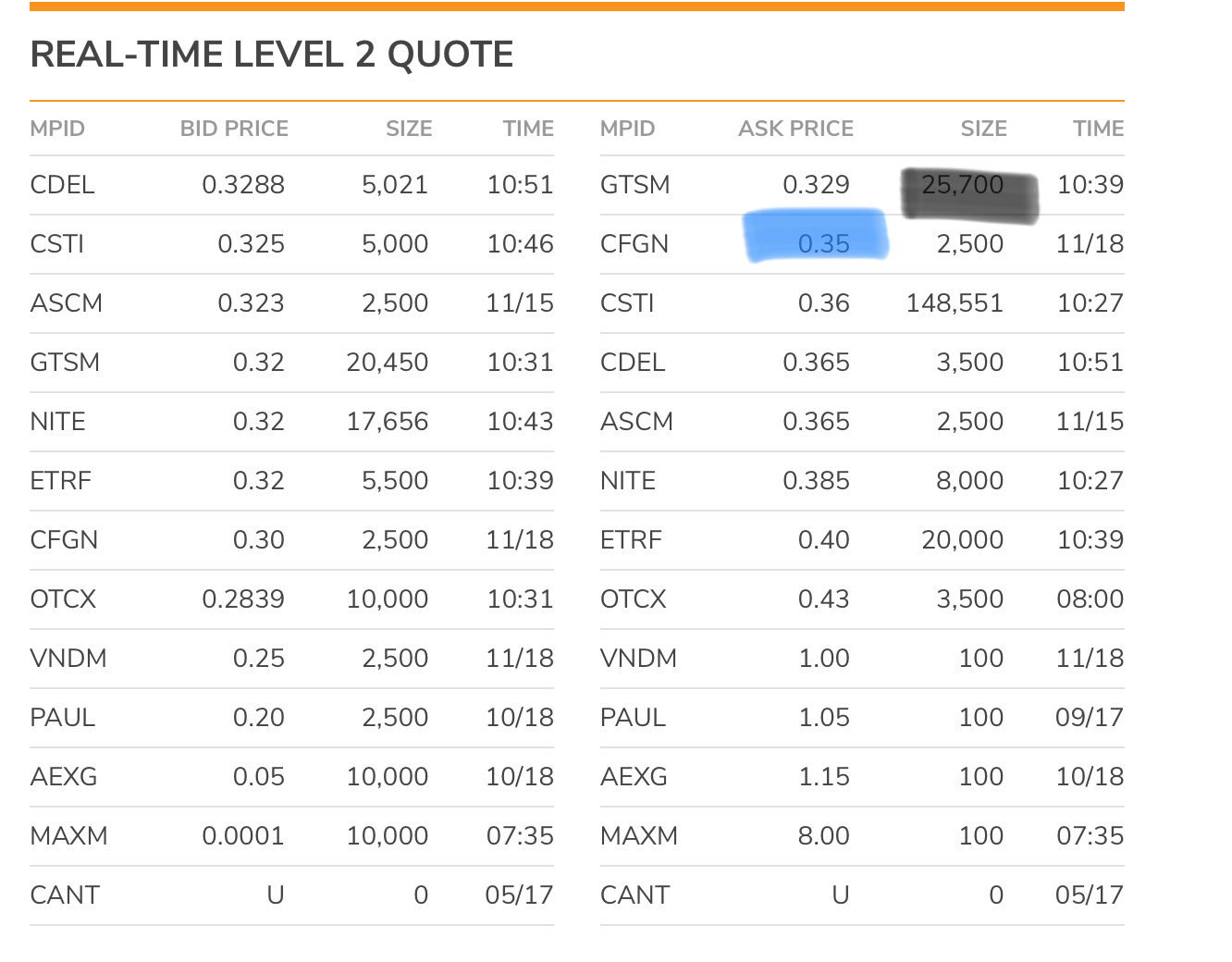Click OTCX bid price 0.2839

pyautogui.click(x=243, y=599)
